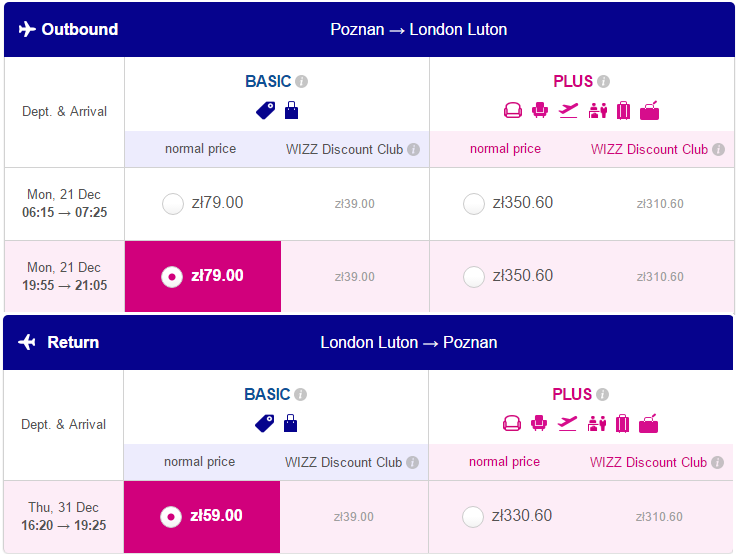
Task: Click return PLUS airport check-in desk icon
Action: 597,423
